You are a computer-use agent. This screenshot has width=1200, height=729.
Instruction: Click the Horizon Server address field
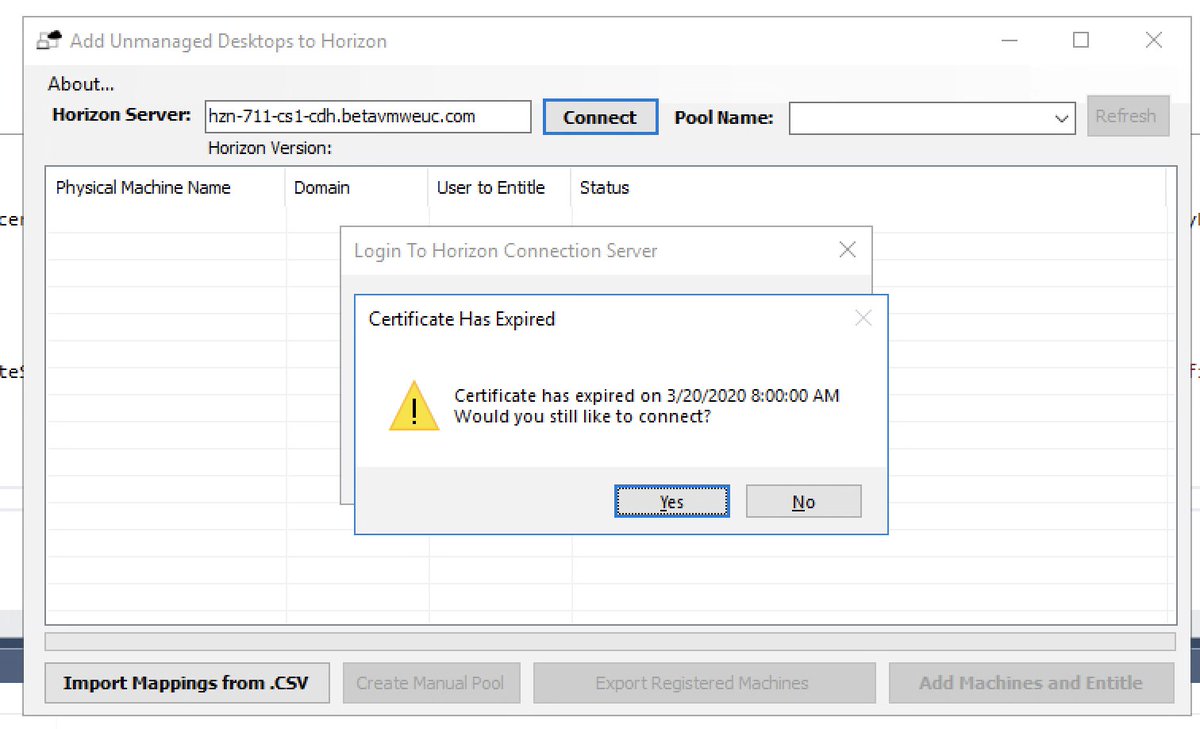[368, 116]
